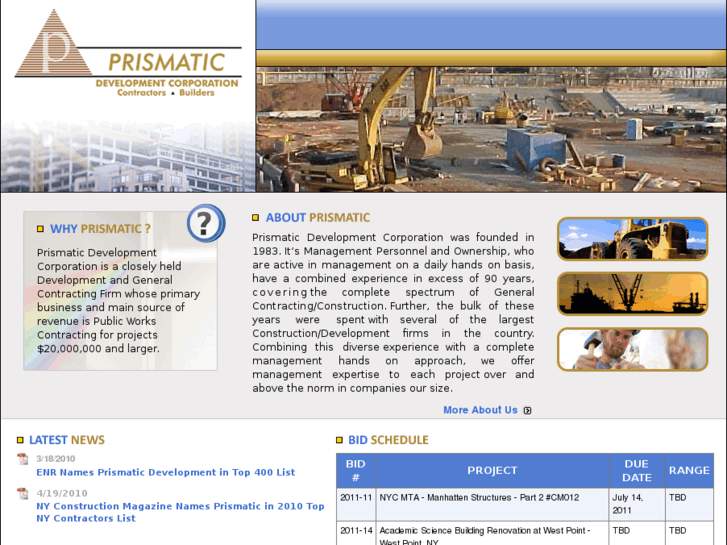Click the yellow bullet beside About Prismatic
This screenshot has height=545, width=727.
tap(255, 218)
